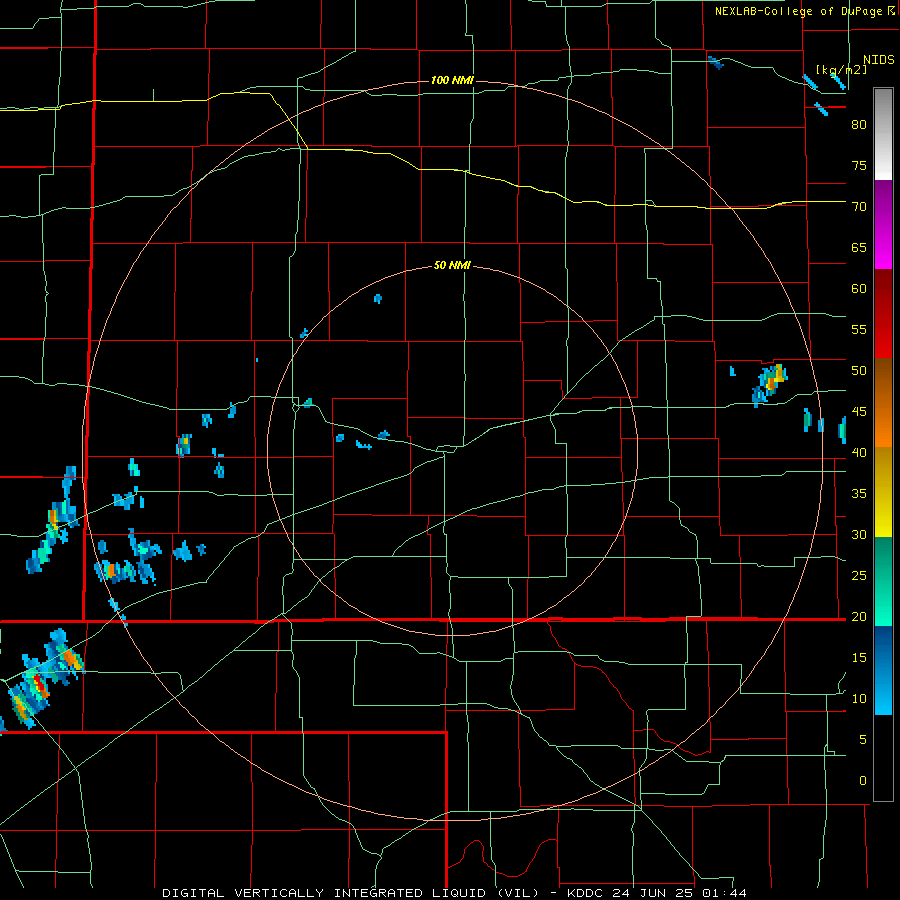Click the 70 value on the color scale

859,207
